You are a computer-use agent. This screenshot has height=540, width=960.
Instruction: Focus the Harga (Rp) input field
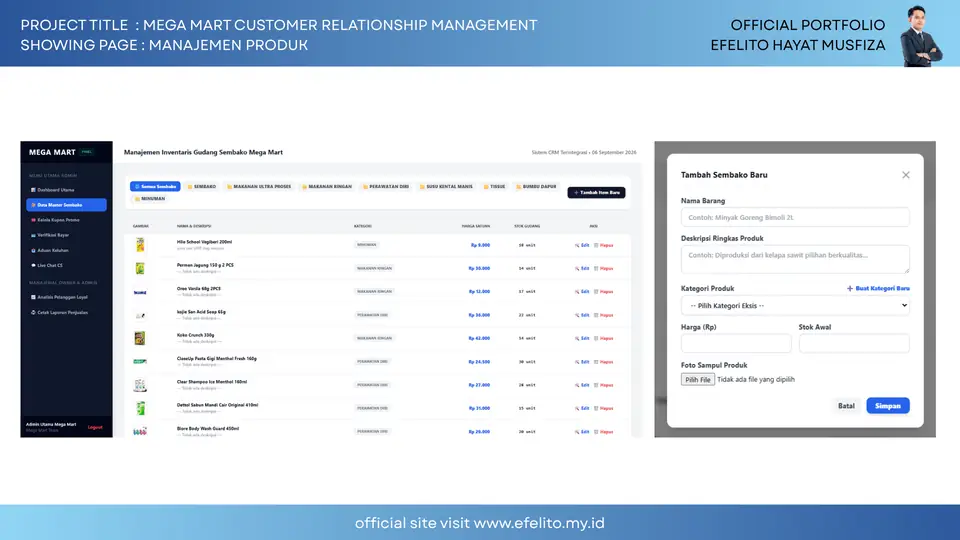click(736, 343)
